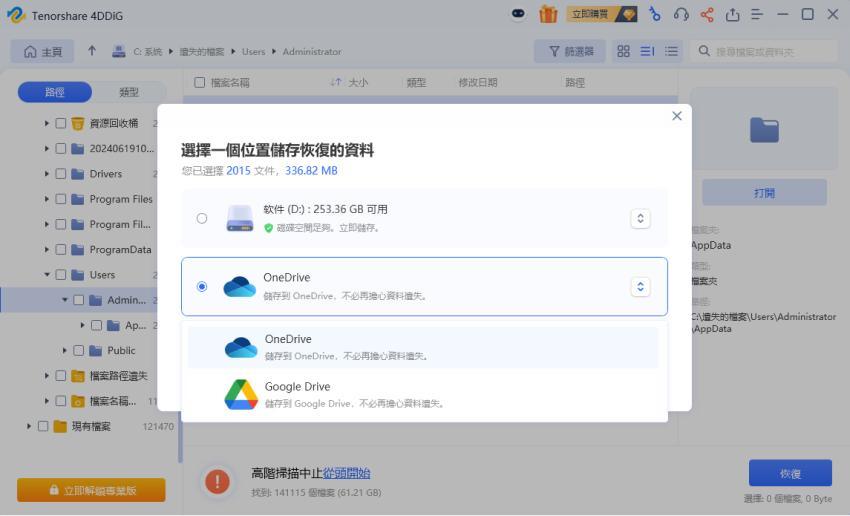850x516 pixels.
Task: Click the export upload icon
Action: pos(732,15)
